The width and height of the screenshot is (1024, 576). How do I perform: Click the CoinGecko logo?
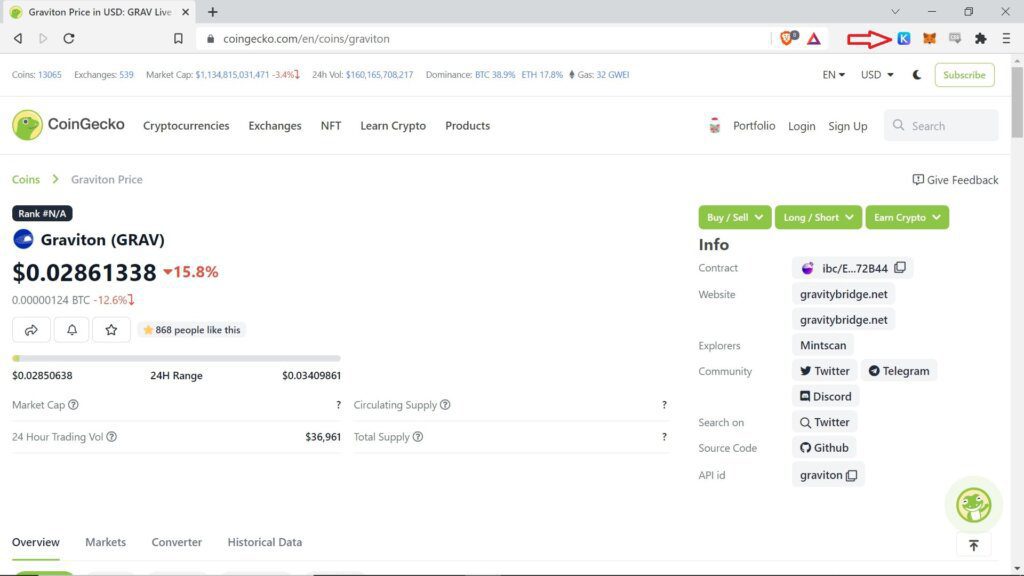click(68, 125)
